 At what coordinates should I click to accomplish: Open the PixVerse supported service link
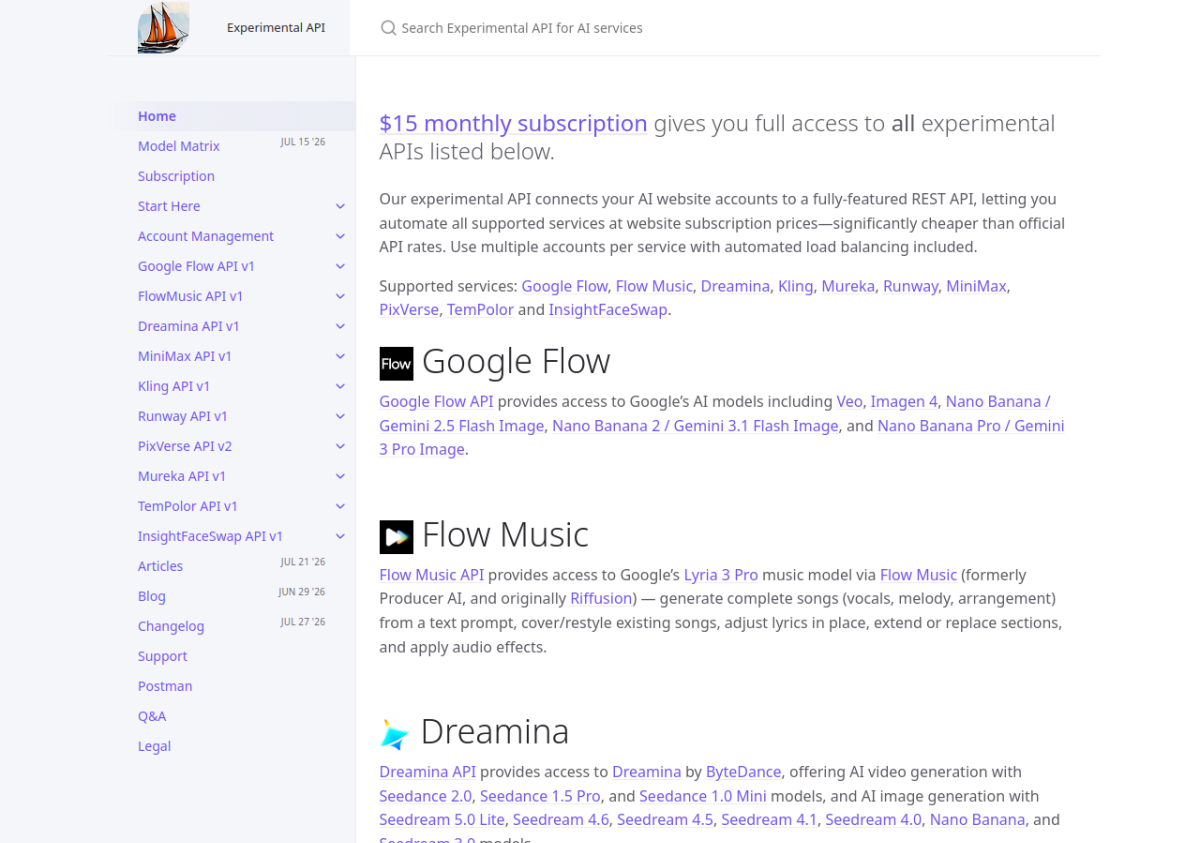click(x=409, y=310)
